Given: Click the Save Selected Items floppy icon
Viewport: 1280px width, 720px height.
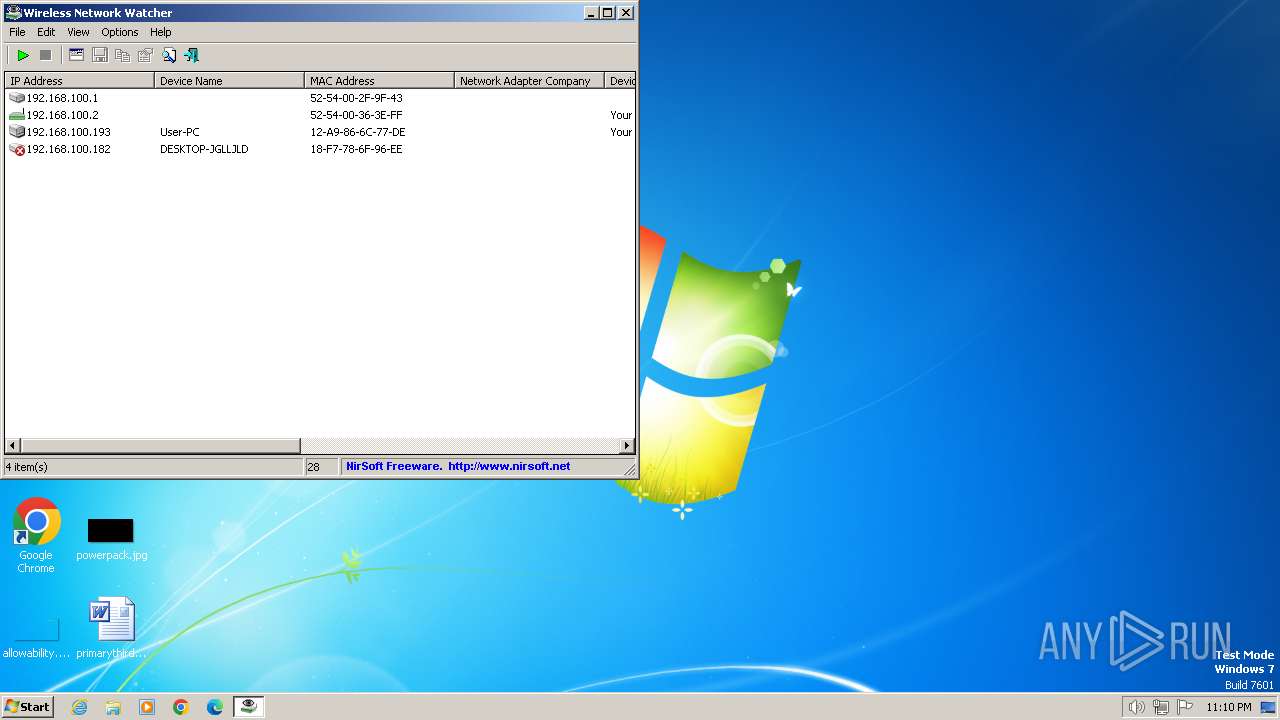Looking at the screenshot, I should (99, 55).
